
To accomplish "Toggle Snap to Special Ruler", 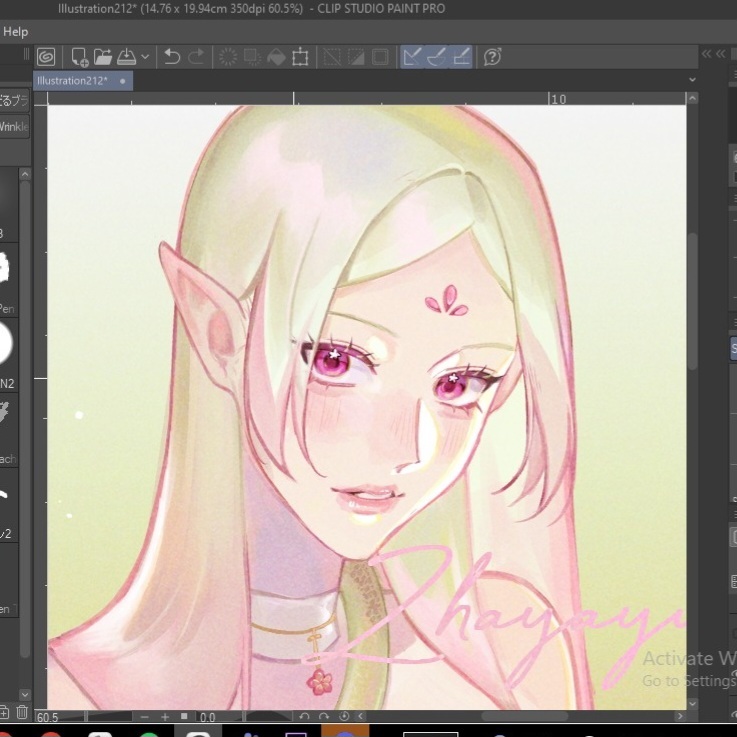I will pyautogui.click(x=436, y=57).
